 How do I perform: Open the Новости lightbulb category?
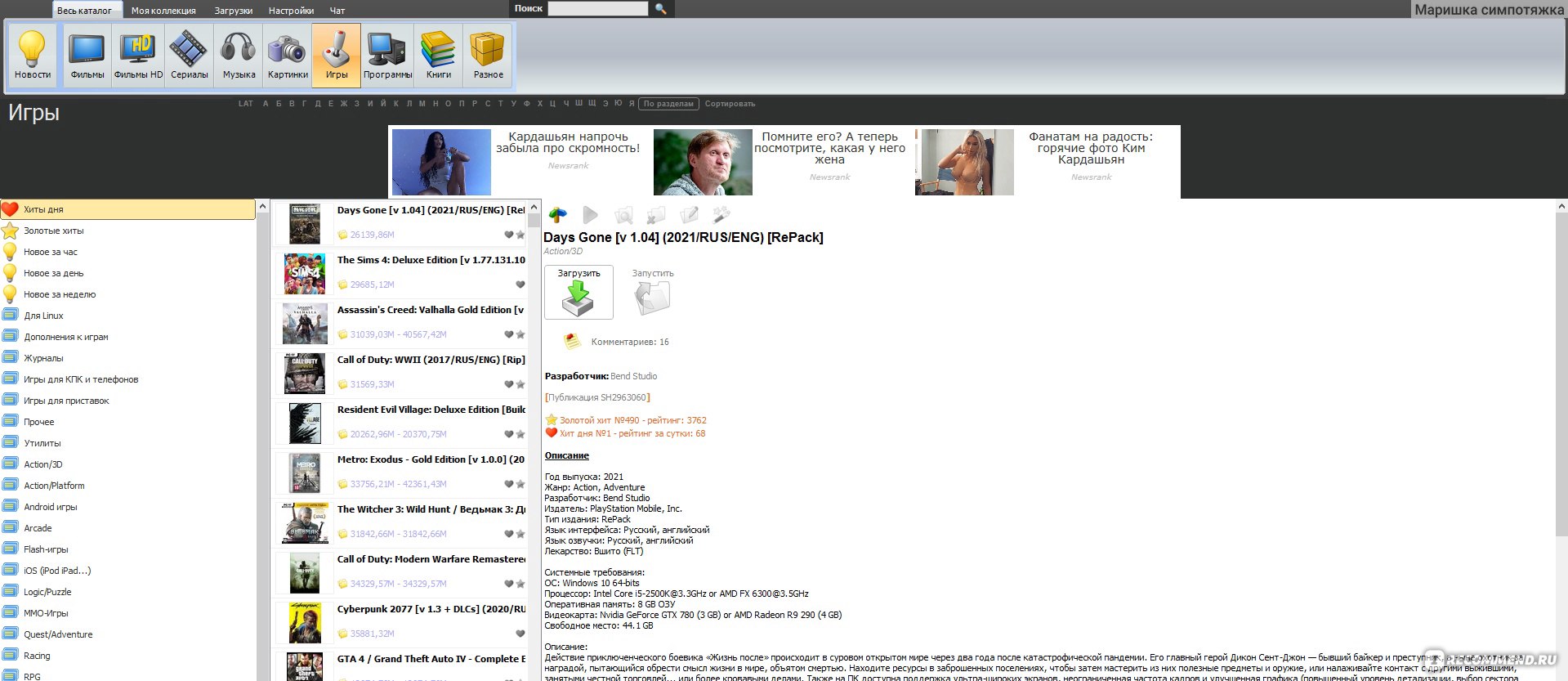click(x=33, y=56)
